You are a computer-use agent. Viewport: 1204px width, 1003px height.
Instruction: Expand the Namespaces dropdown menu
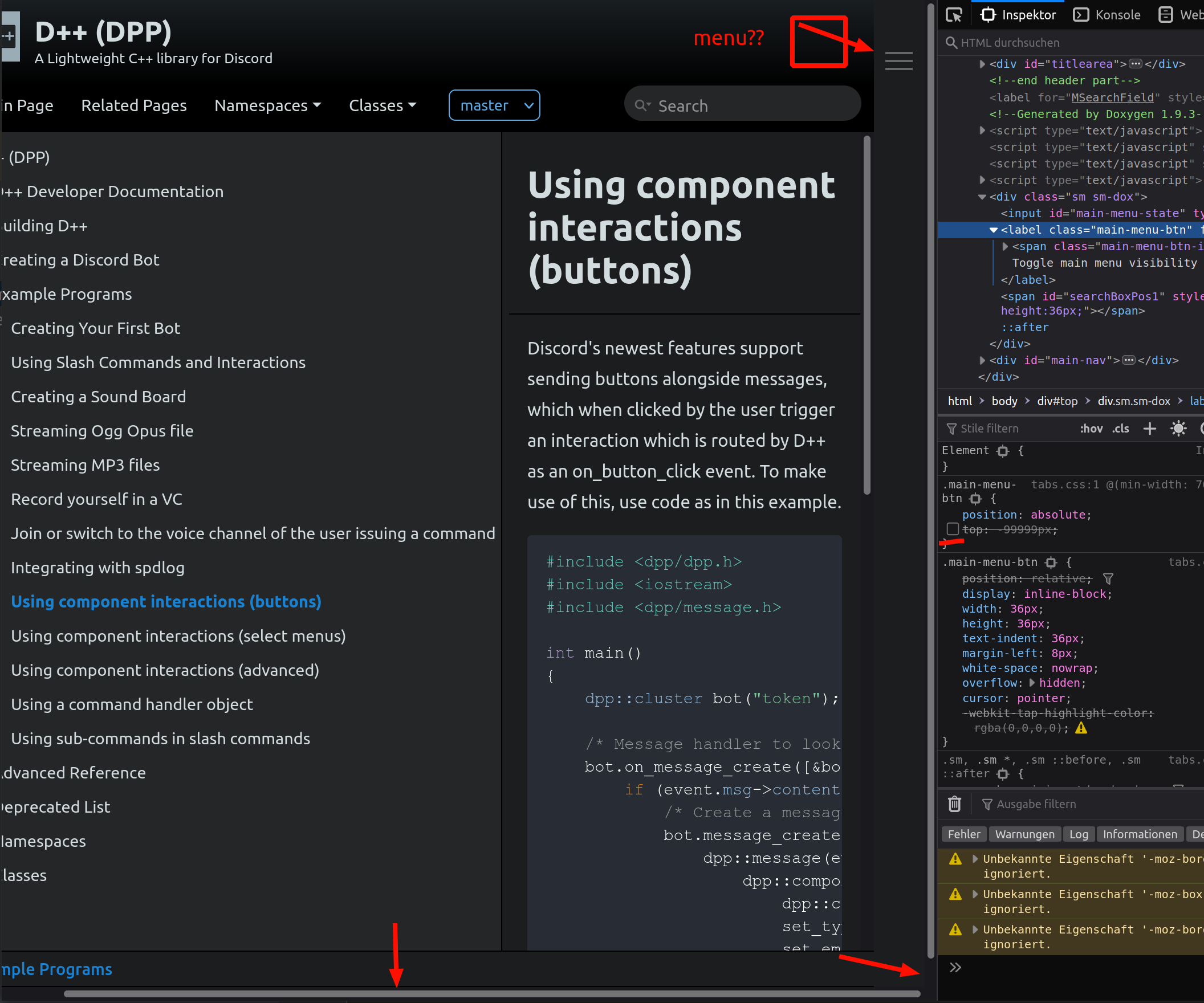pos(267,105)
